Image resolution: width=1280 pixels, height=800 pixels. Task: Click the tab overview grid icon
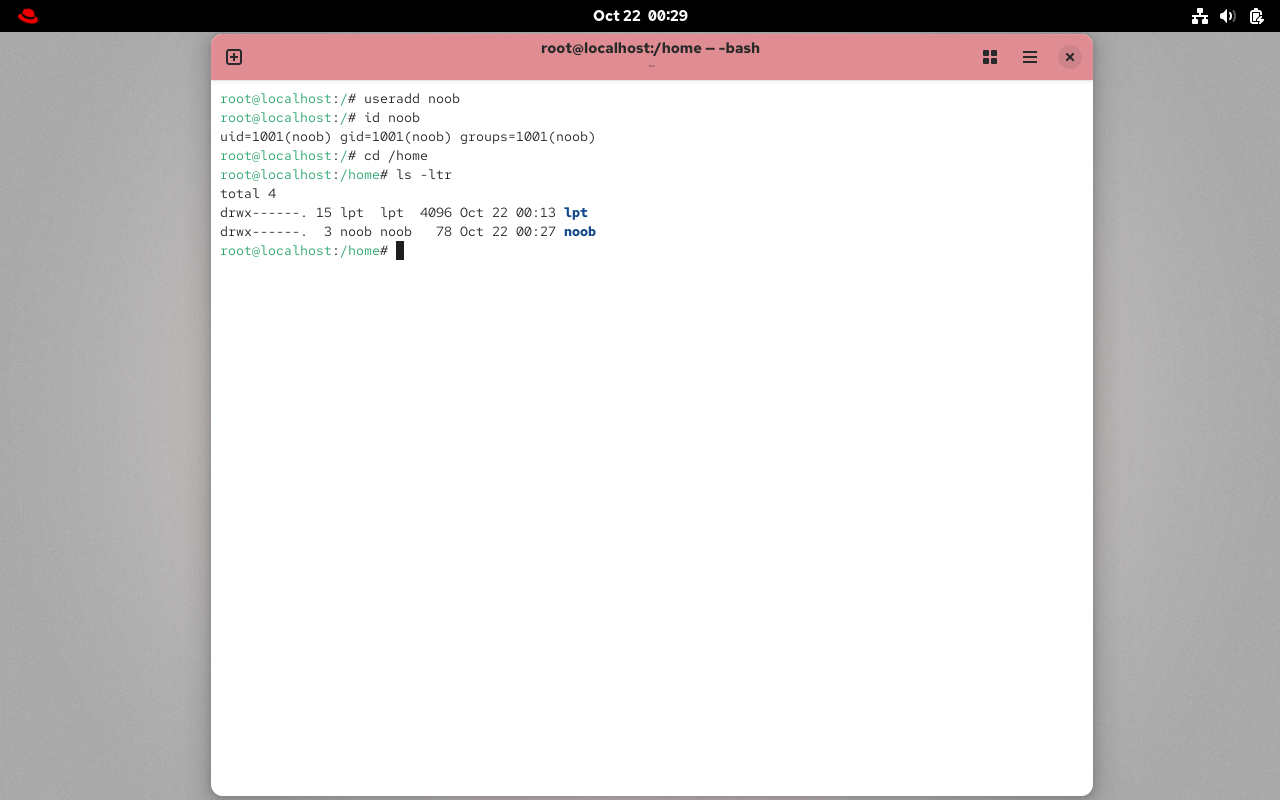(990, 57)
